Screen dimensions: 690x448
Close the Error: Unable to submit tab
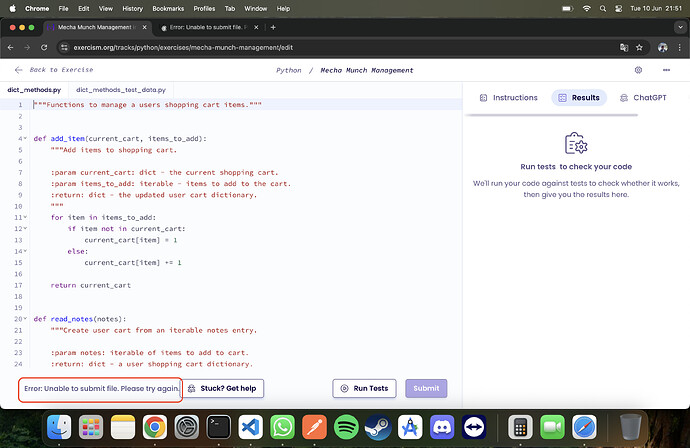pyautogui.click(x=256, y=27)
